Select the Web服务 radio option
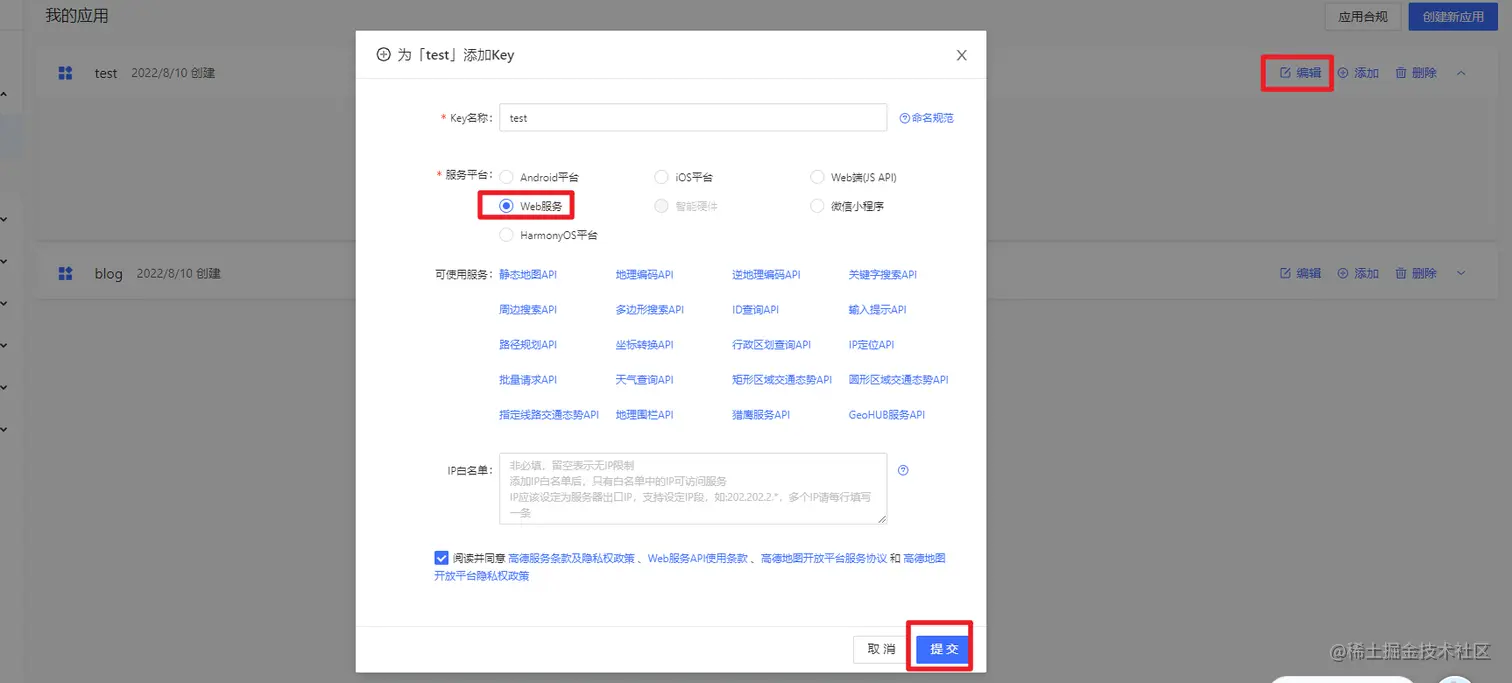The width and height of the screenshot is (1512, 683). pyautogui.click(x=506, y=206)
